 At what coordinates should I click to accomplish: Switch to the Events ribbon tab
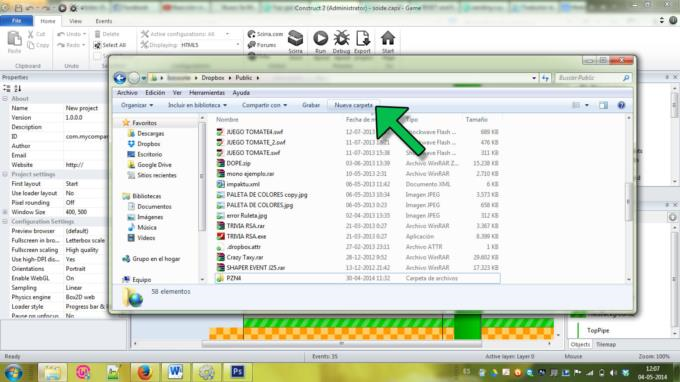coord(104,21)
